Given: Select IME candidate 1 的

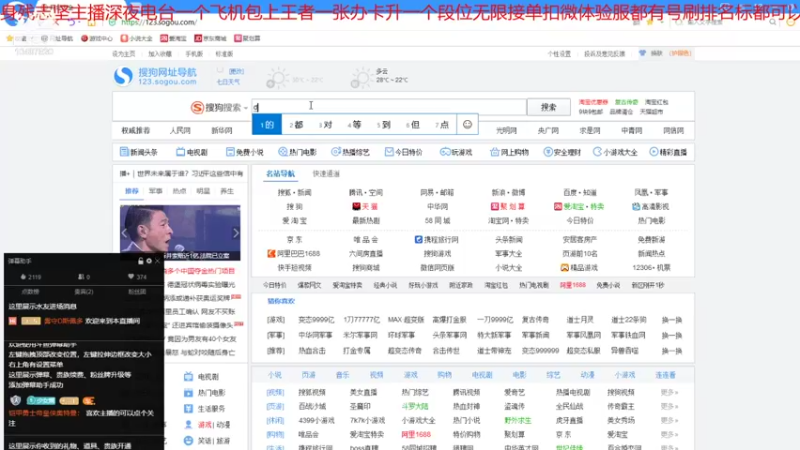Looking at the screenshot, I should [267, 124].
